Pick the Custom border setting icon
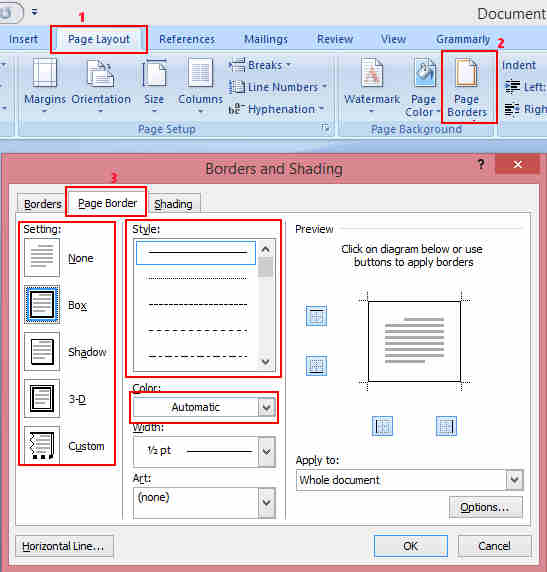Viewport: 547px width, 572px height. click(x=42, y=445)
